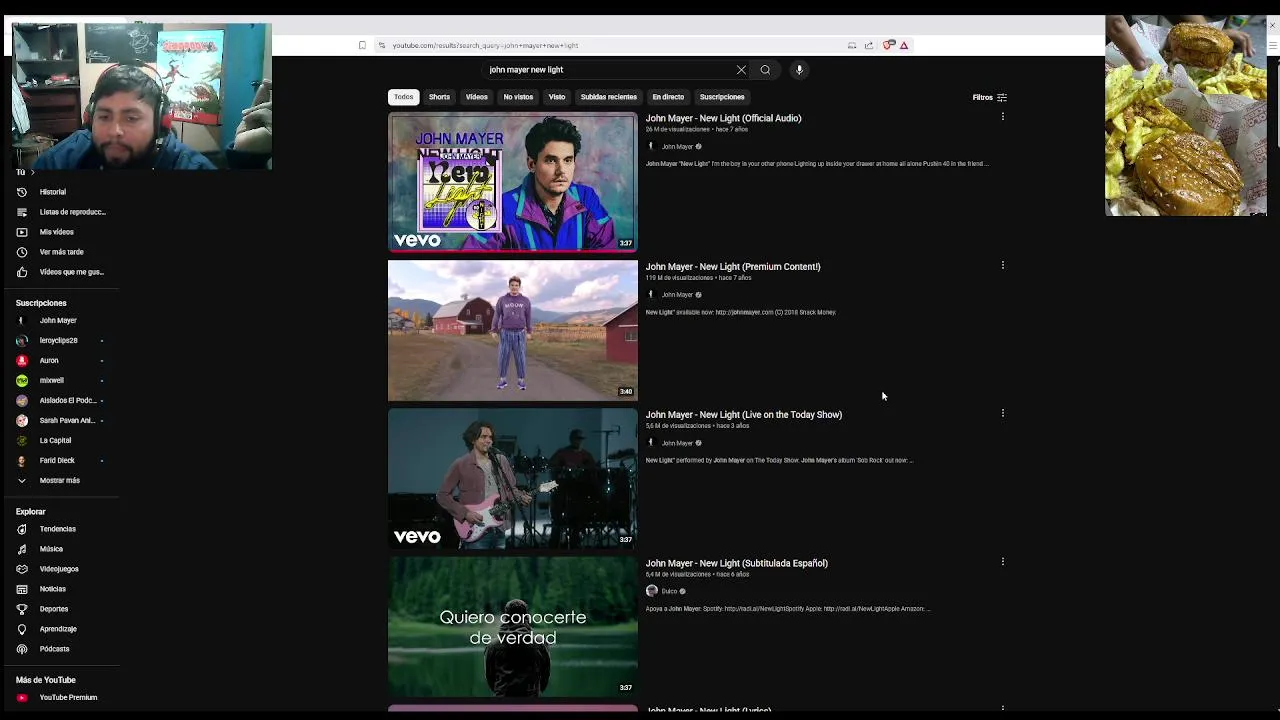This screenshot has height=720, width=1280.
Task: Select the Visto filter chip
Action: coord(557,97)
